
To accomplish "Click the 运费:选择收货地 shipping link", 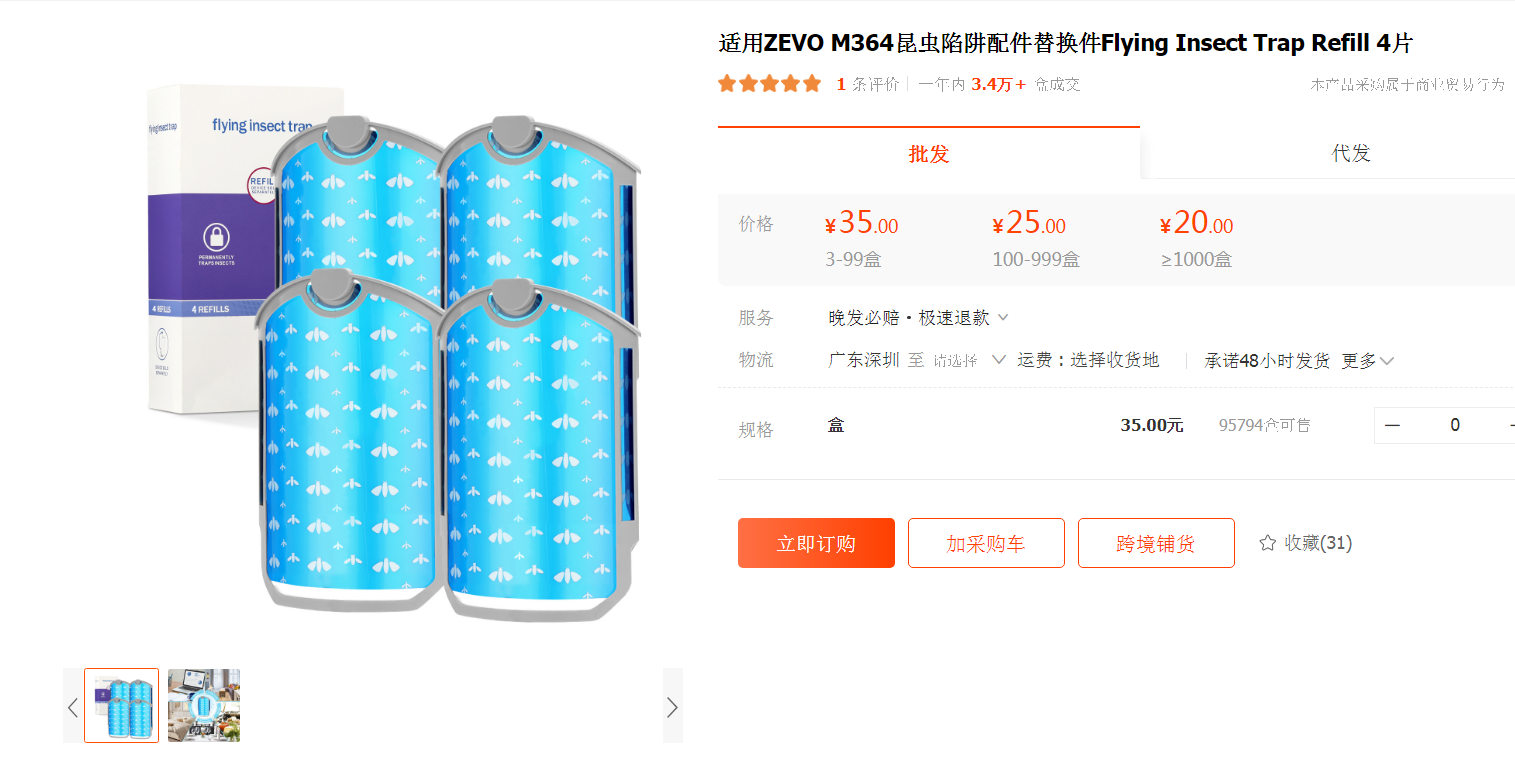I will tap(1088, 360).
